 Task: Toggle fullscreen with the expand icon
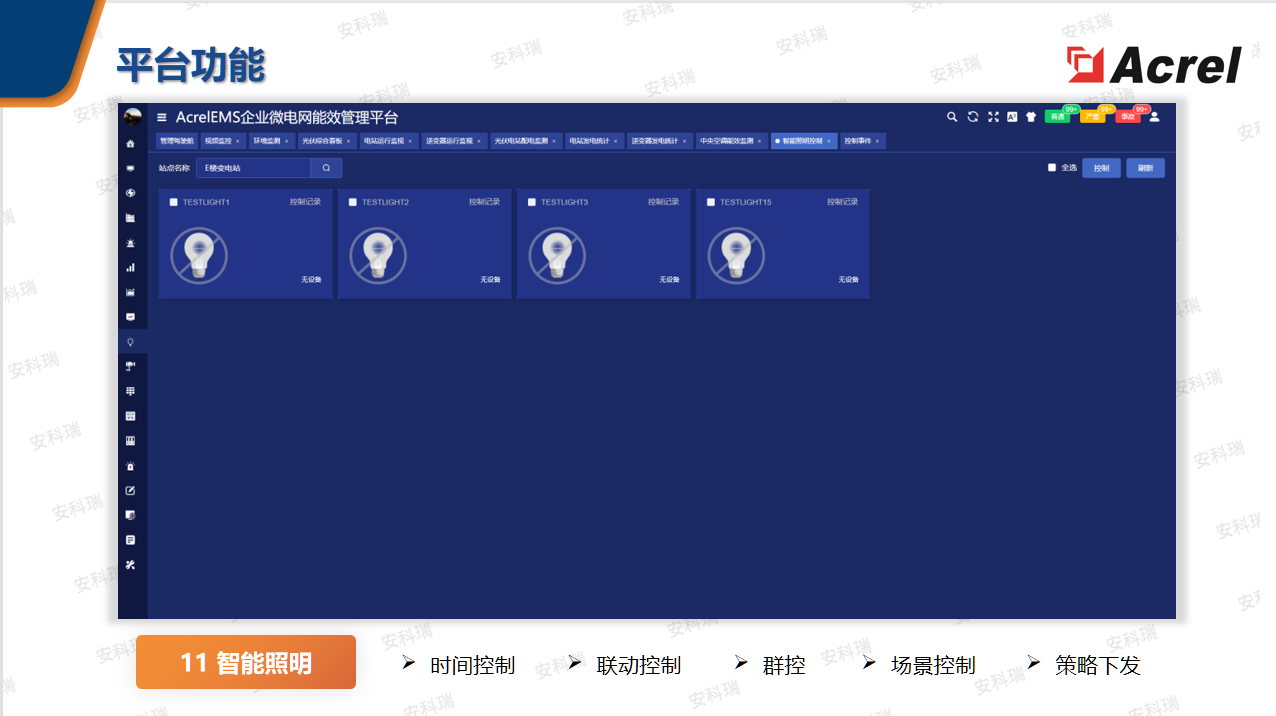click(993, 117)
